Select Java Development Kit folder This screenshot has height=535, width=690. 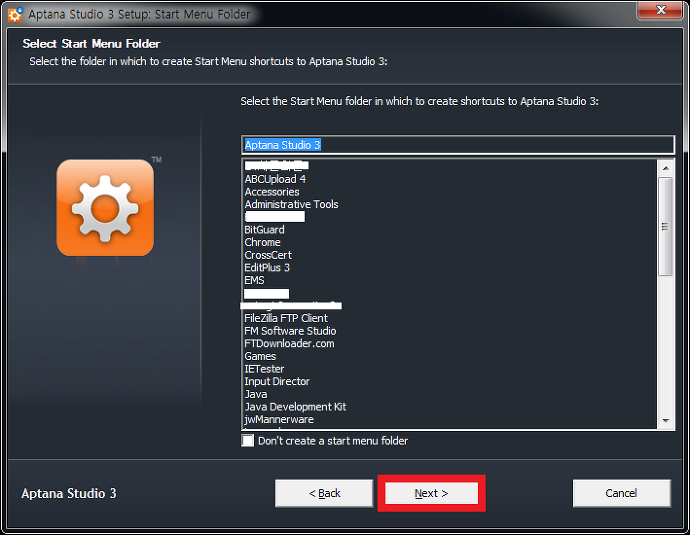(295, 407)
